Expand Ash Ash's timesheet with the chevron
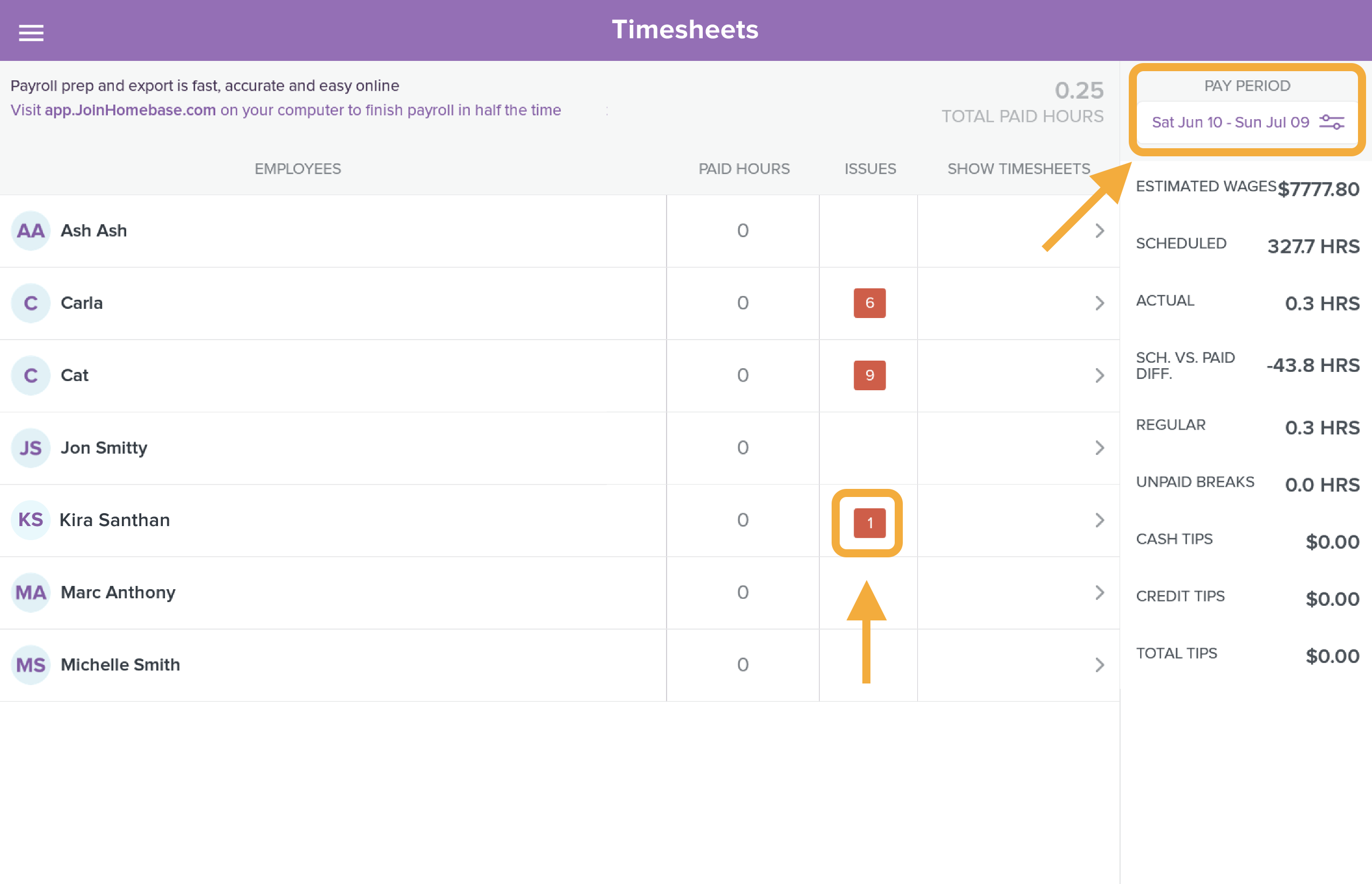Image resolution: width=1372 pixels, height=884 pixels. tap(1100, 231)
